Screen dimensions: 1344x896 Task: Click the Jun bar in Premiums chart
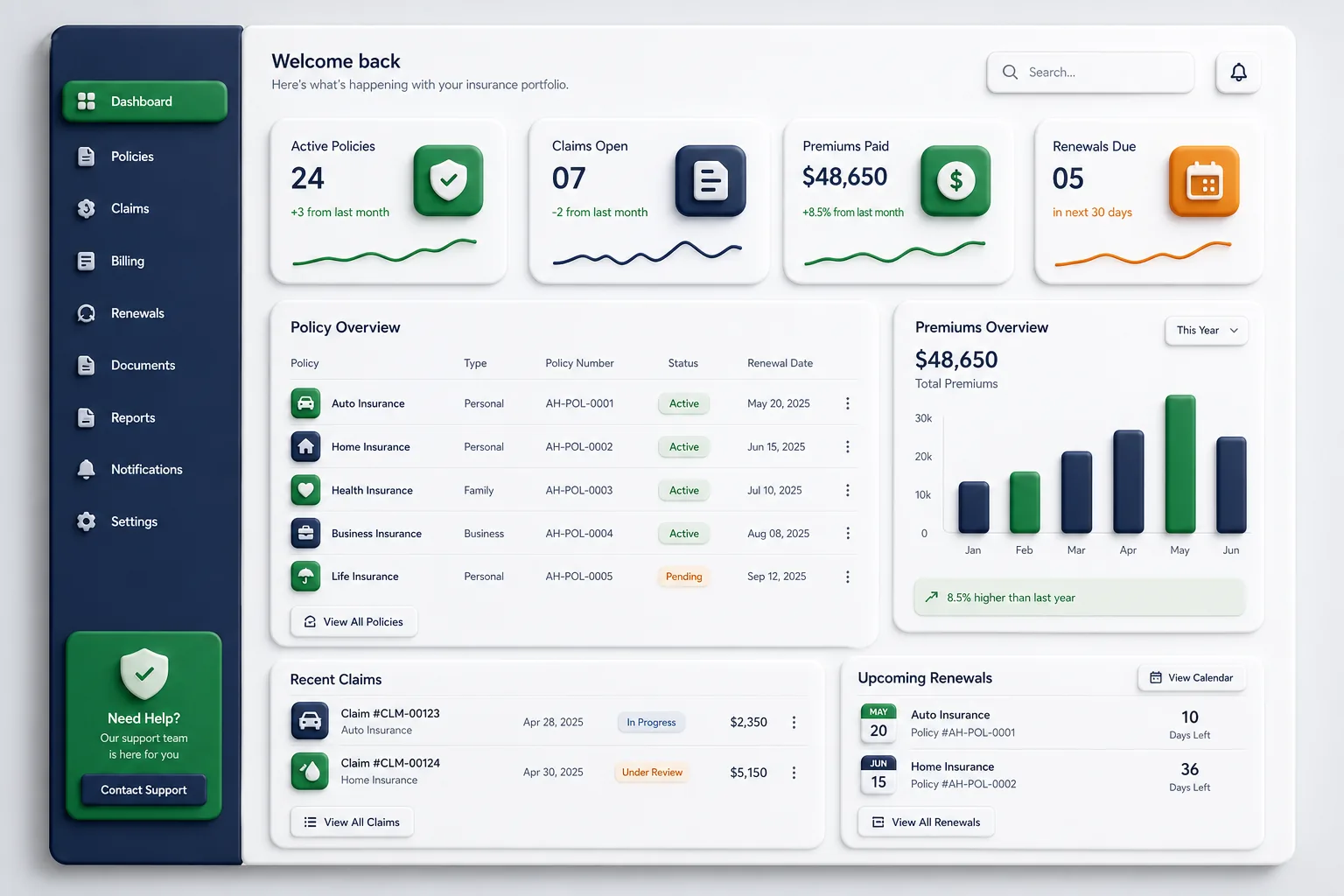click(1231, 485)
